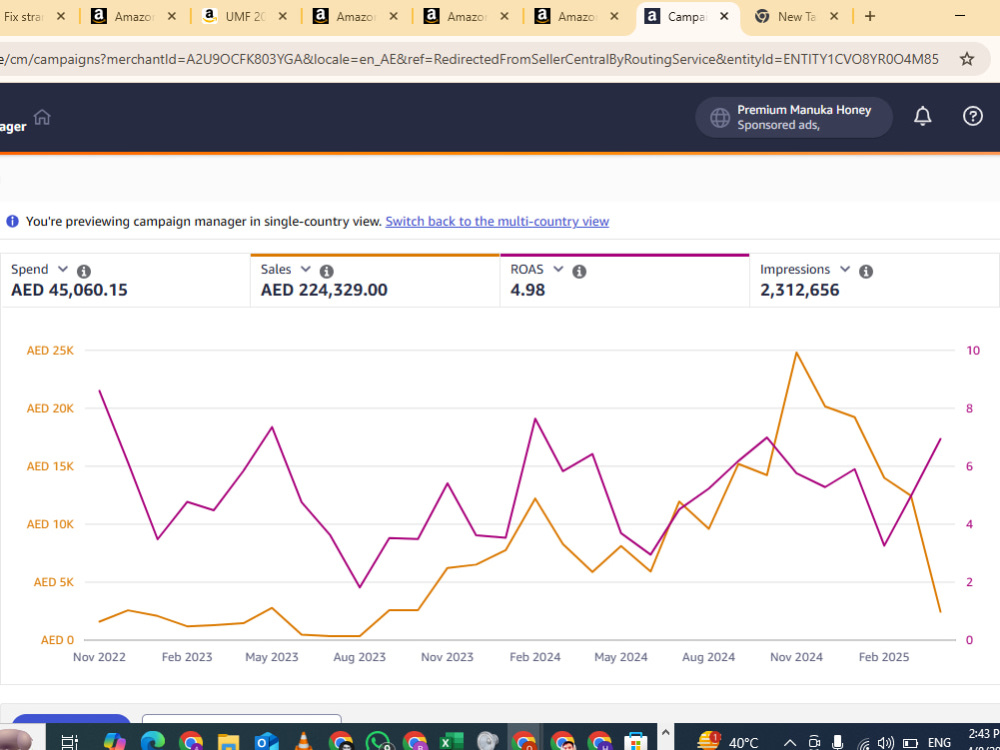Open File Explorer from the taskbar
Viewport: 1000px width, 750px height.
point(228,741)
